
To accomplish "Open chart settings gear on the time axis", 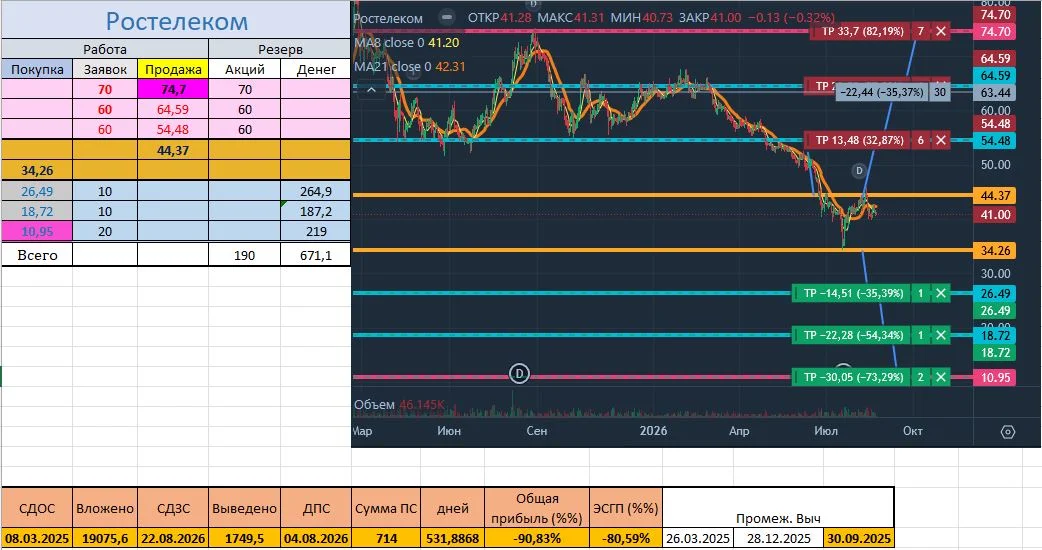I will (1007, 432).
